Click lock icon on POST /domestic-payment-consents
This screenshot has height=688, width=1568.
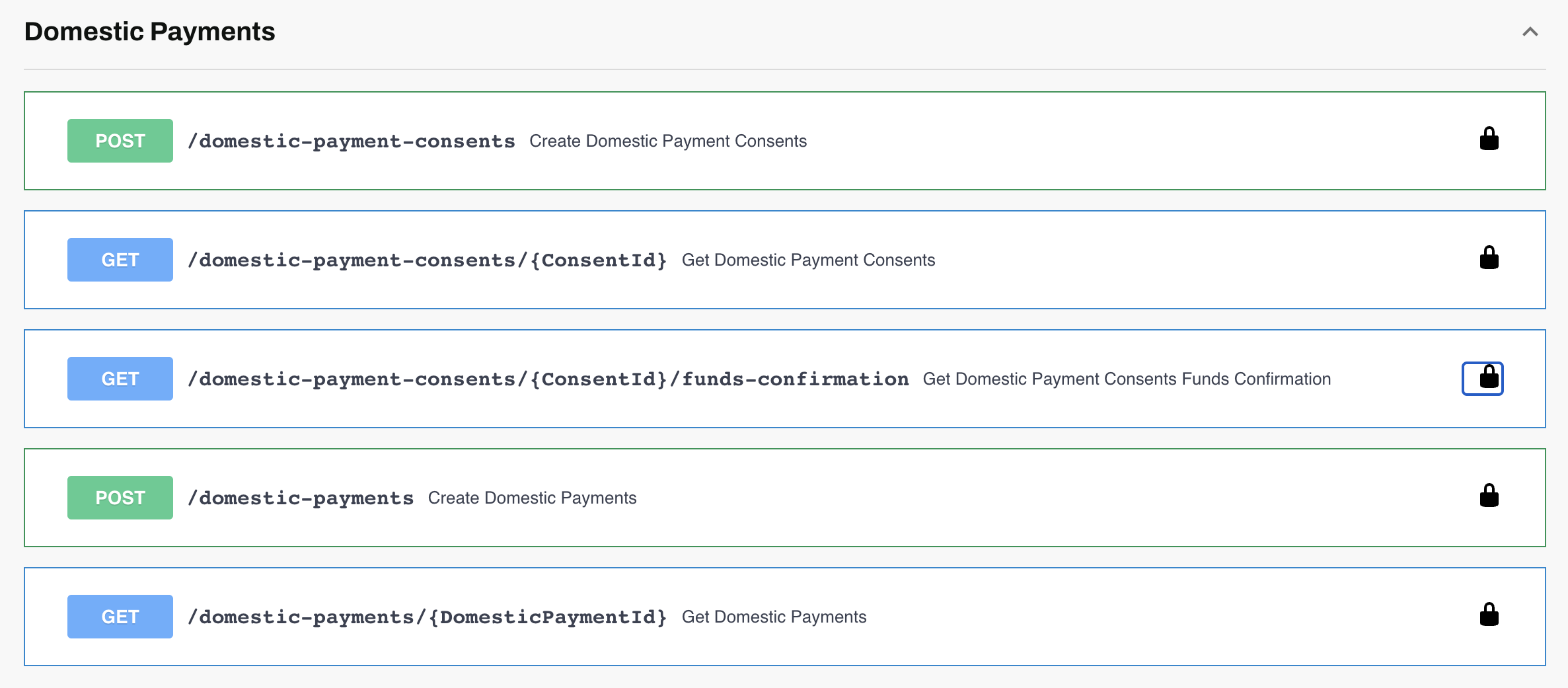pyautogui.click(x=1489, y=139)
